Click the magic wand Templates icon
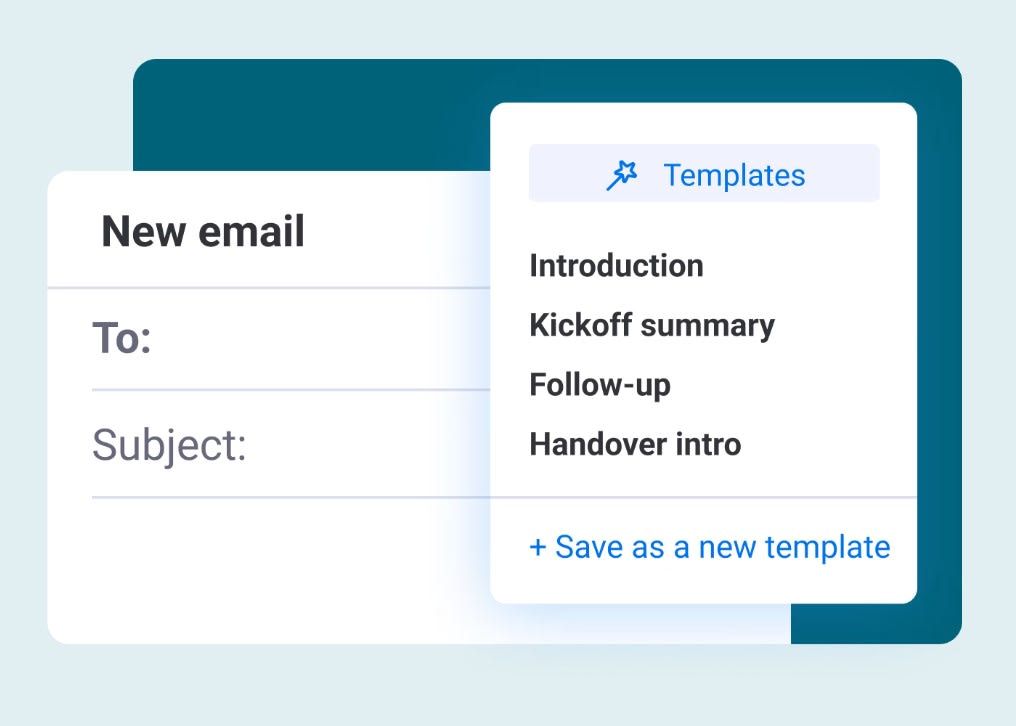The height and width of the screenshot is (726, 1016). [x=622, y=176]
